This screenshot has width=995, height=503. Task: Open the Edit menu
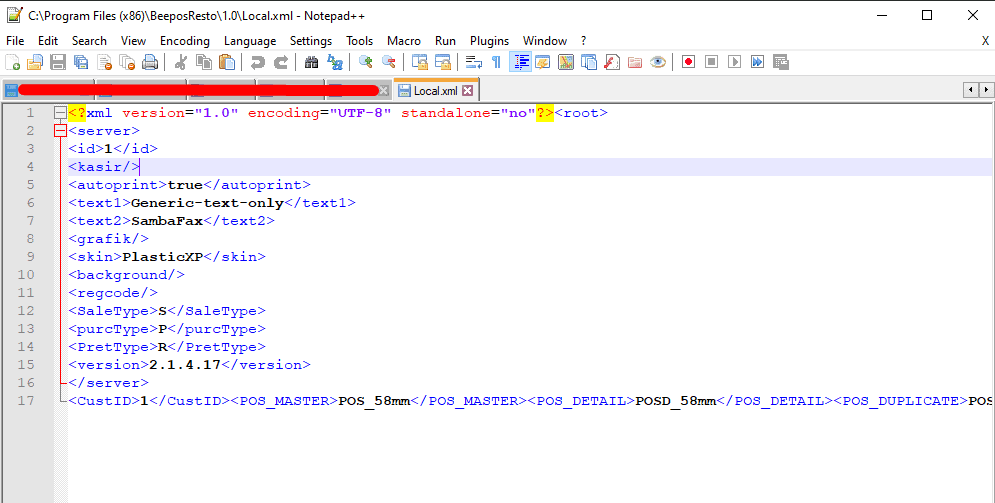48,41
